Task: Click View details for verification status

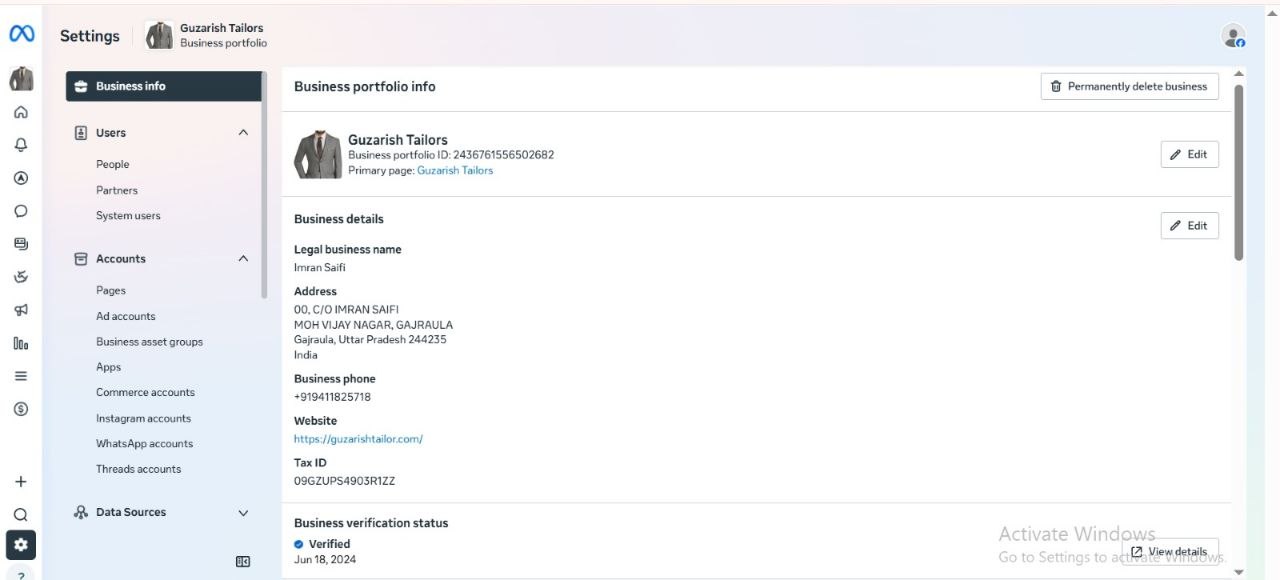Action: coord(1170,552)
